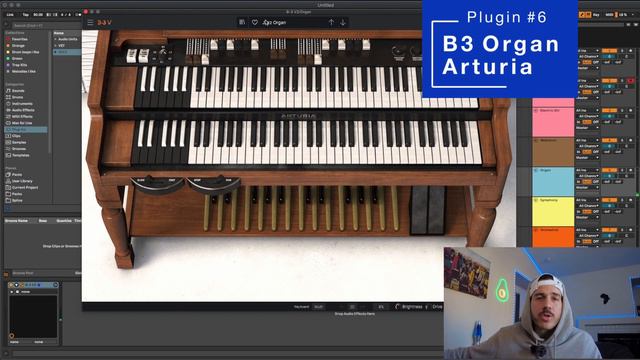This screenshot has height=360, width=640.
Task: Click the Key map mode button
Action: tap(596, 15)
